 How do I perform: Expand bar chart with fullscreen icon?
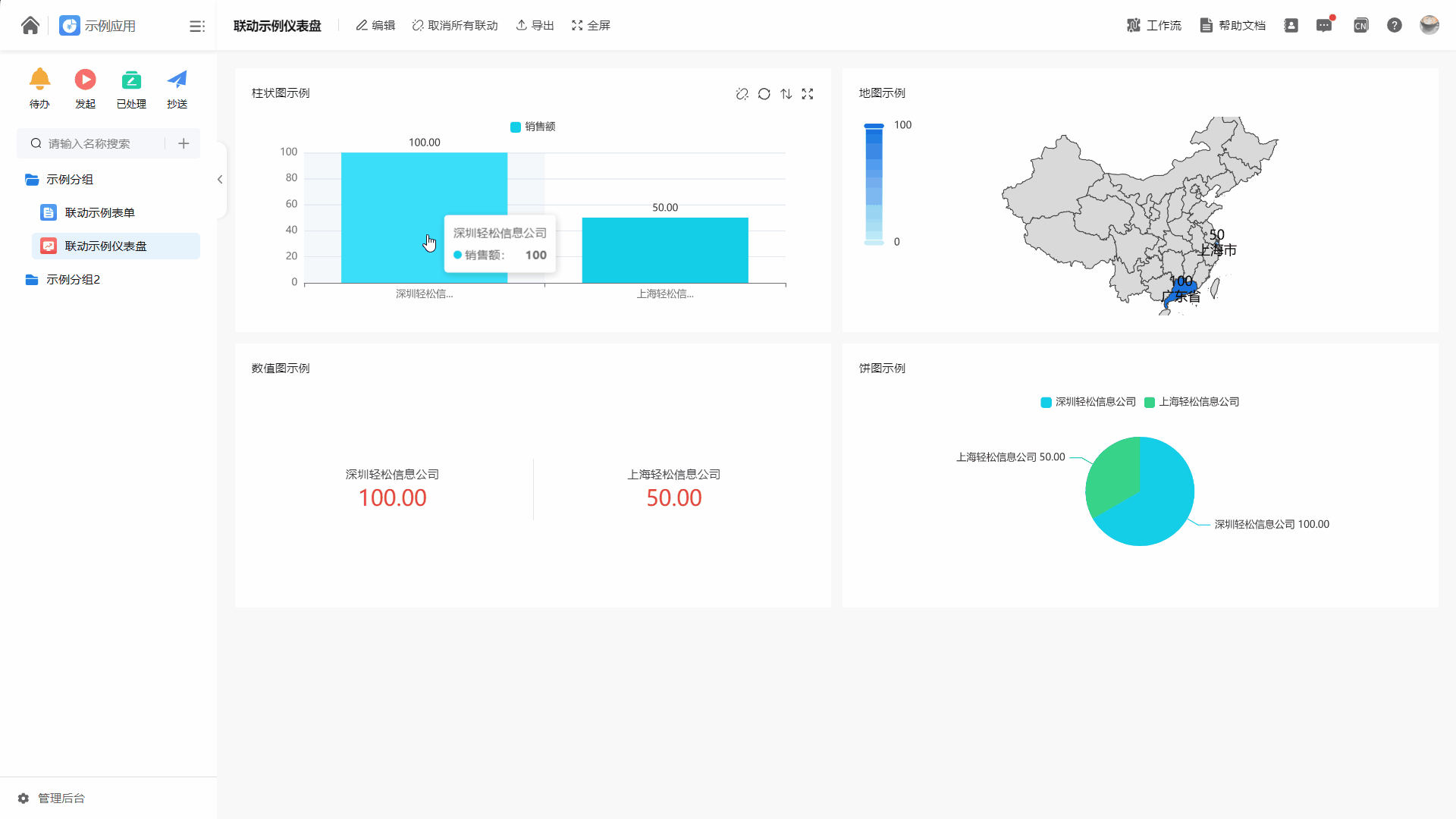point(808,94)
